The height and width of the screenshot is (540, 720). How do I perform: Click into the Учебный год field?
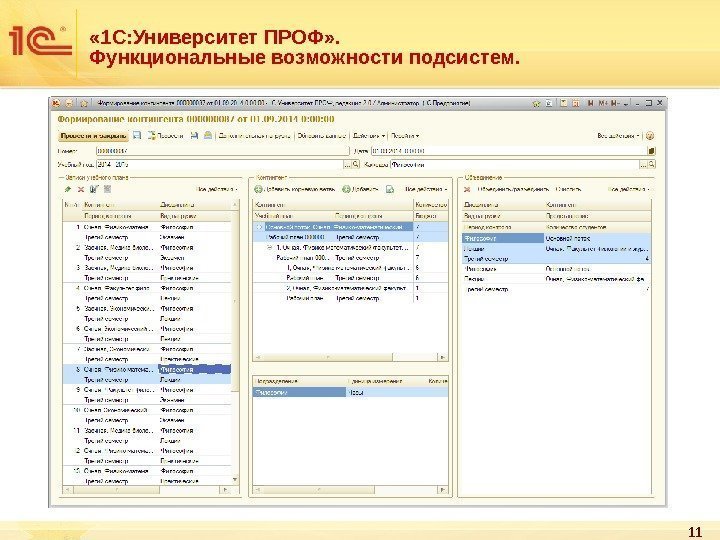pos(219,164)
